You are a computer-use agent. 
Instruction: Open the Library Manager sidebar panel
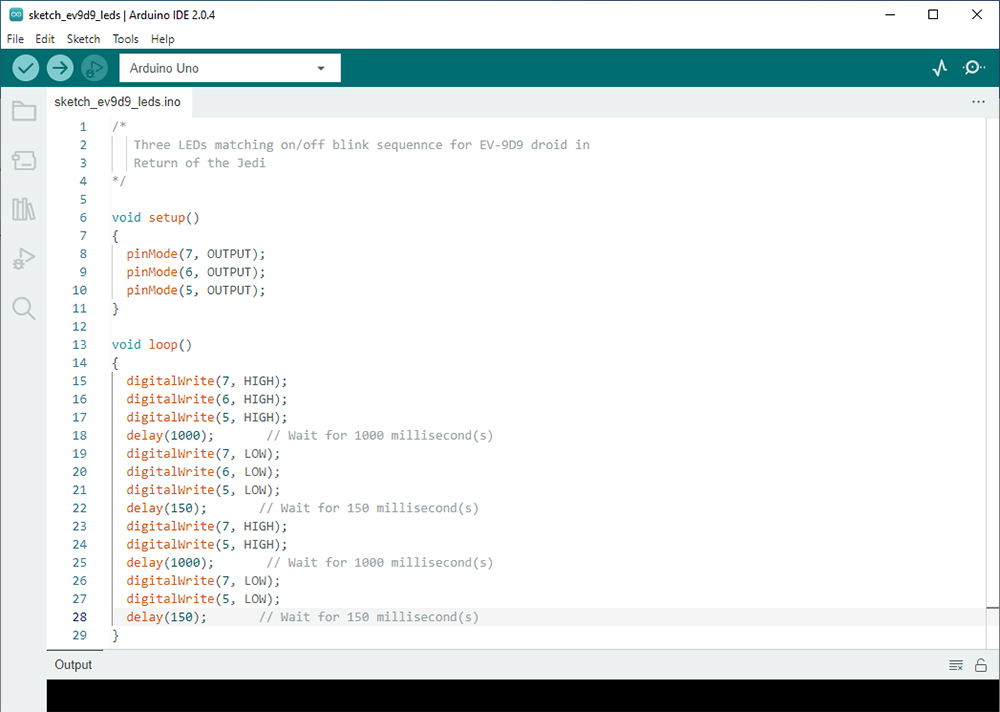(x=24, y=209)
